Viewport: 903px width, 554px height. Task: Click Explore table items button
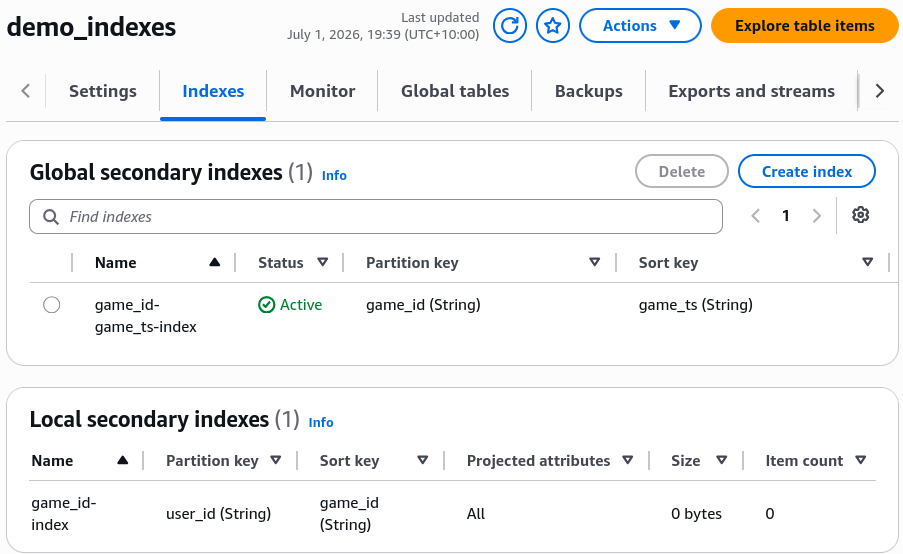click(x=805, y=26)
